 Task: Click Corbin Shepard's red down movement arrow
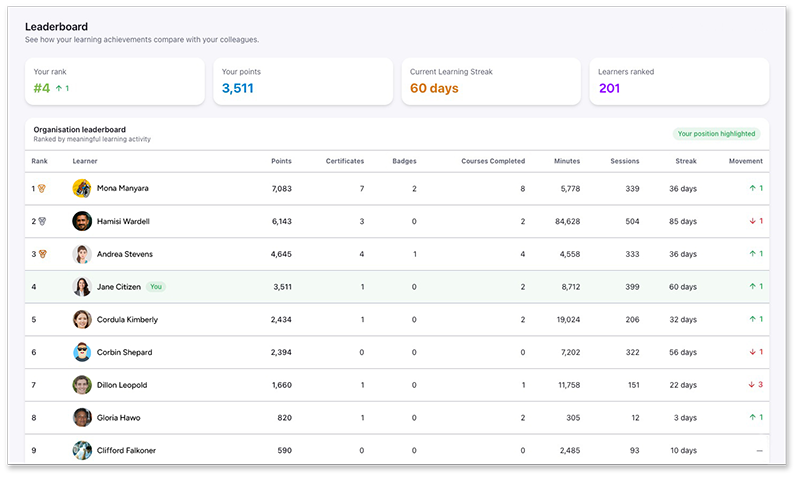click(752, 352)
